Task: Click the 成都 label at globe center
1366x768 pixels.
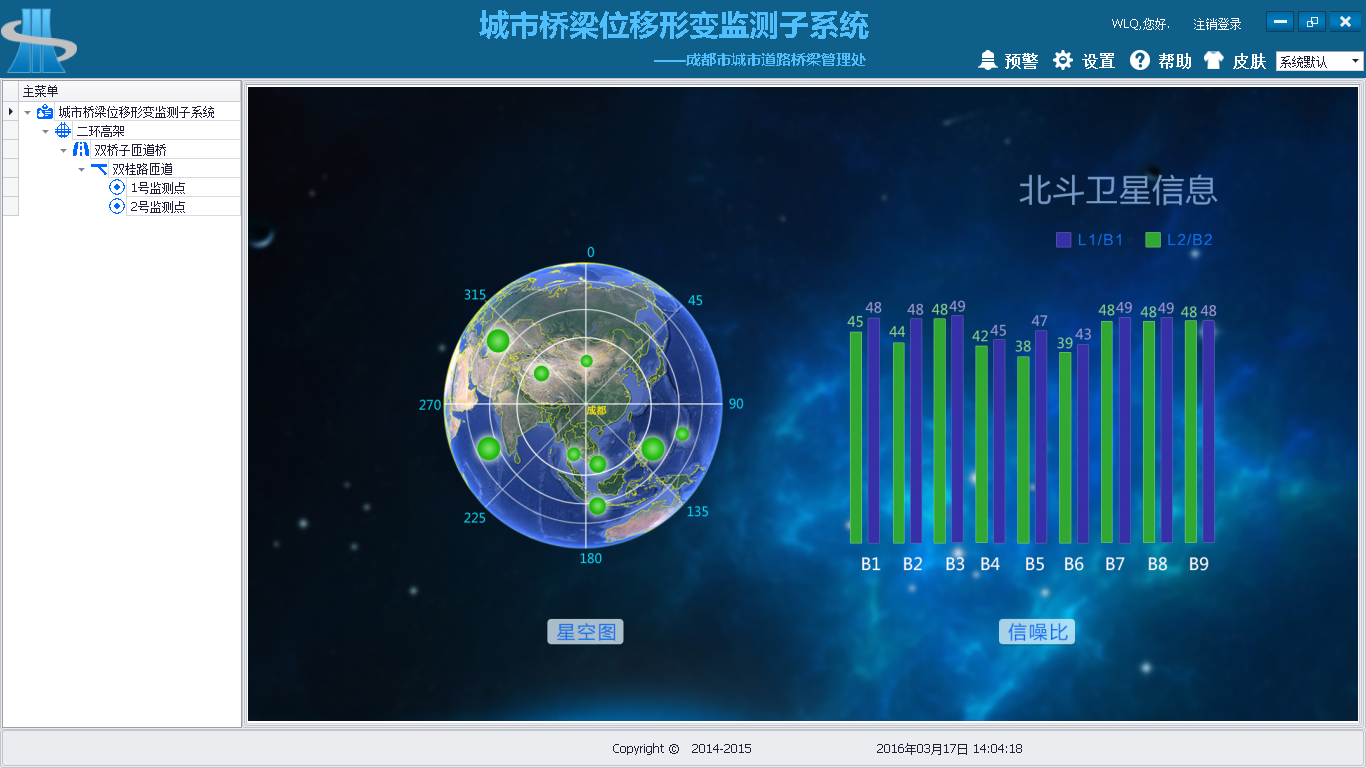Action: coord(596,410)
